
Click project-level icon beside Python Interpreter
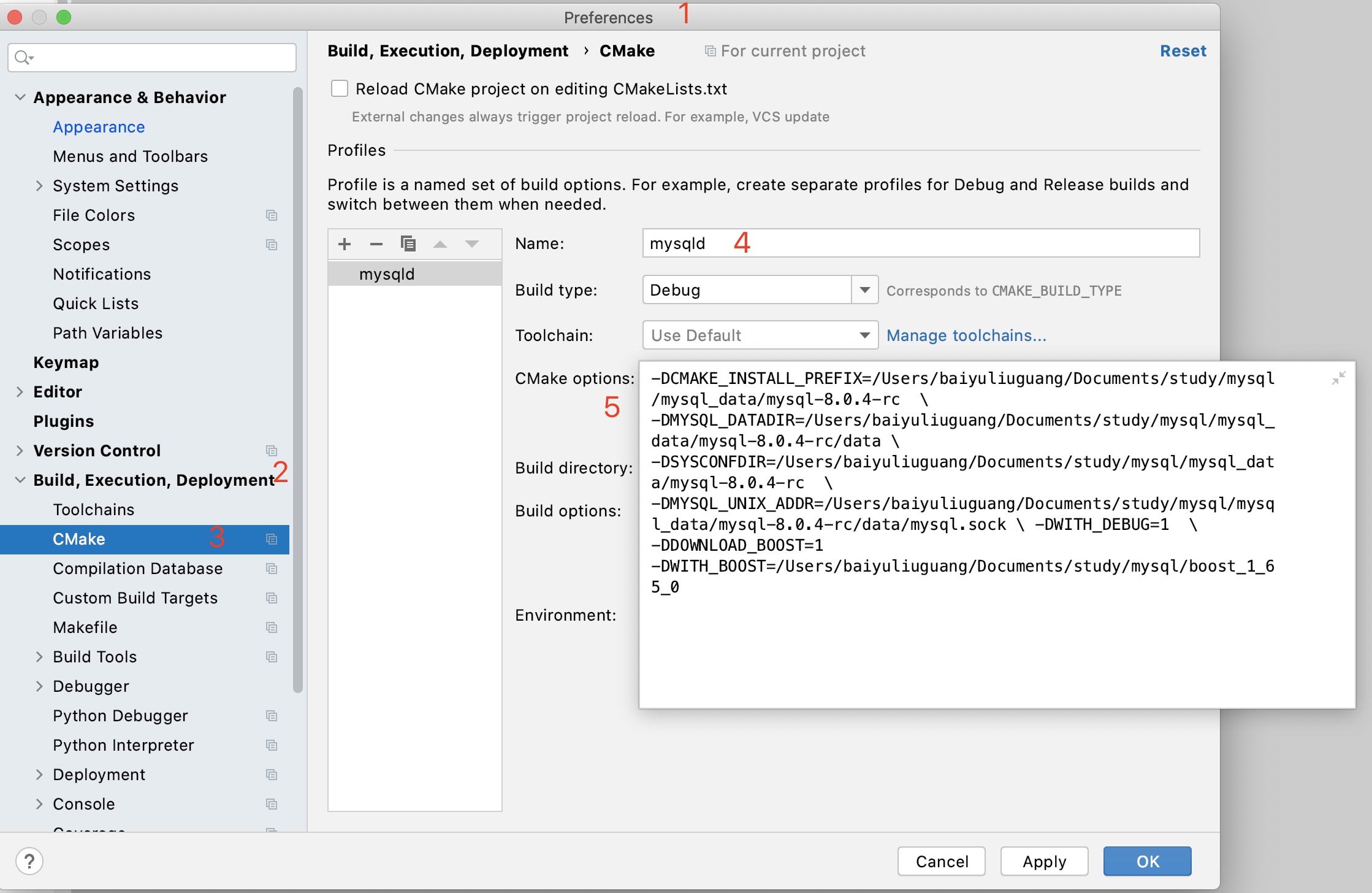[272, 745]
